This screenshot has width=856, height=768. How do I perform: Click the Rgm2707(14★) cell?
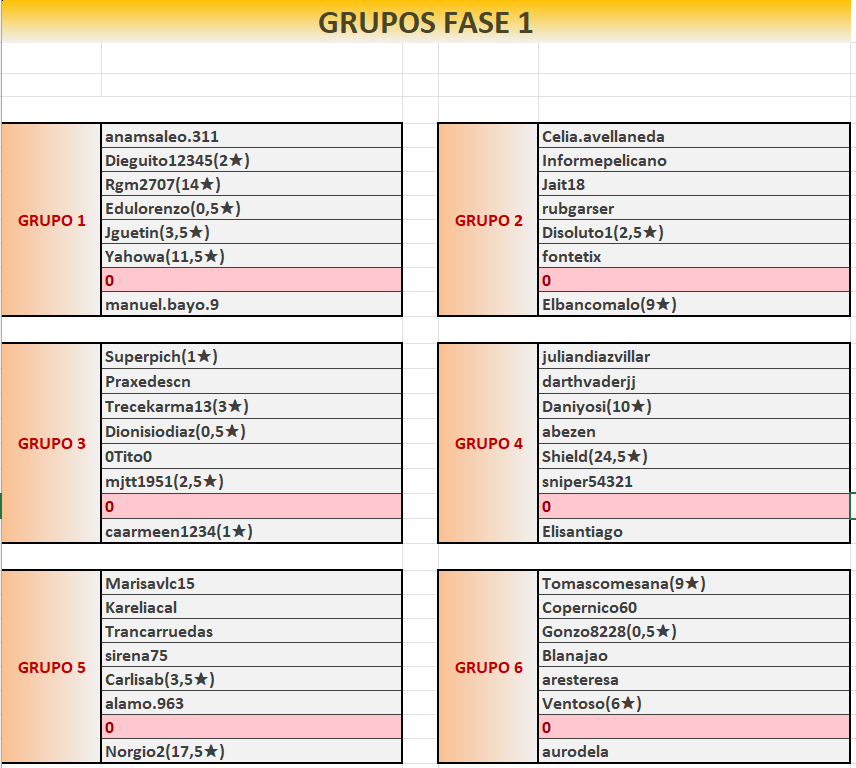(252, 184)
